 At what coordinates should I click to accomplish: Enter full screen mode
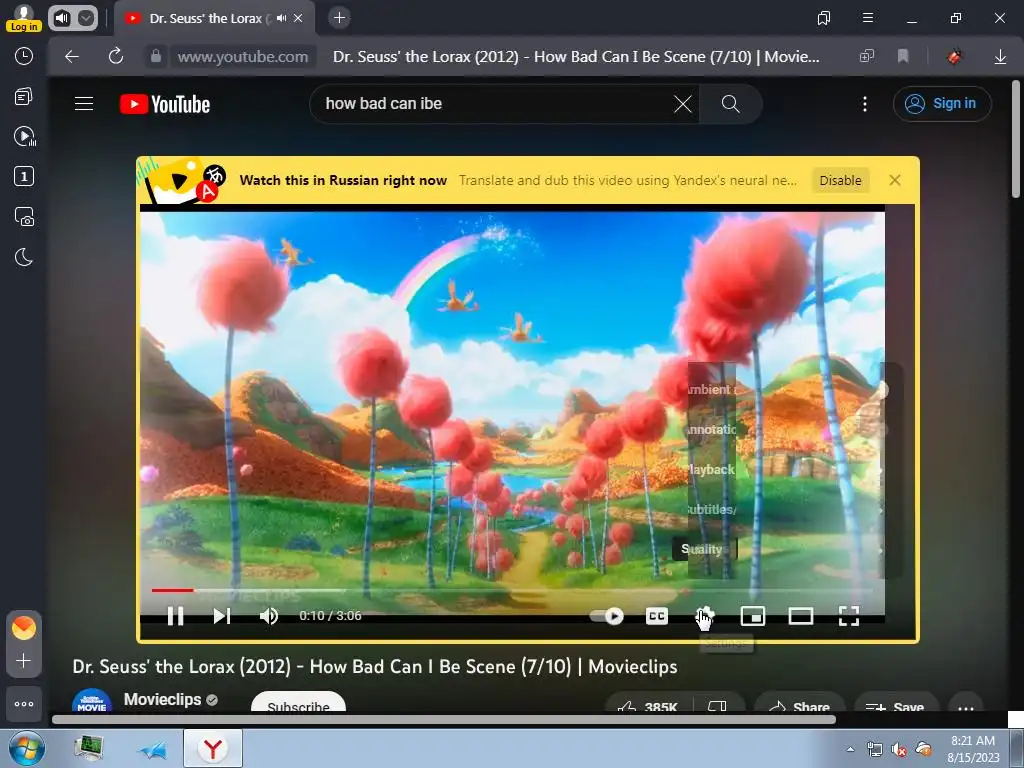click(x=848, y=616)
